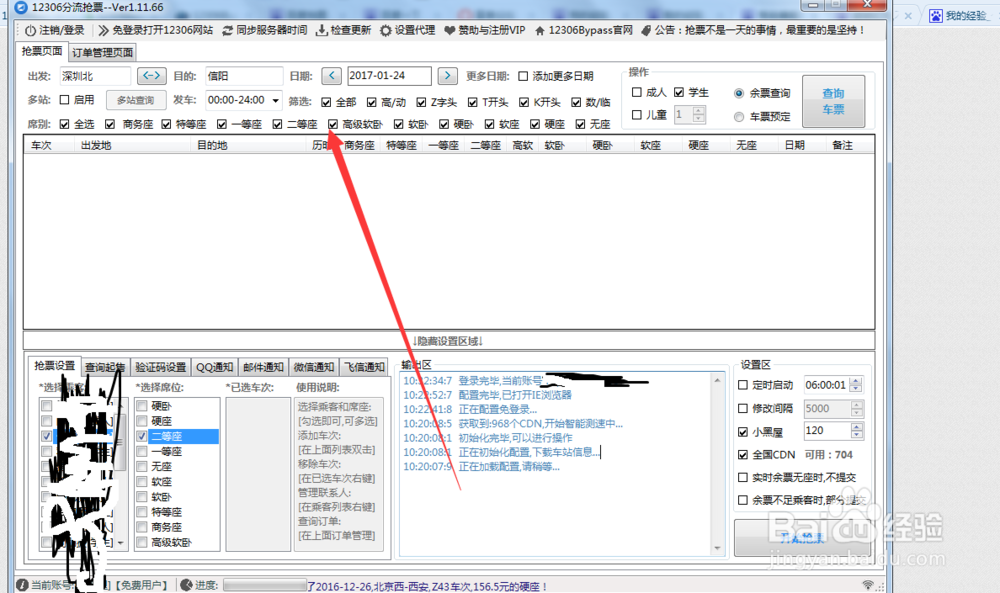Click passenger list scroll-down arrow
The height and width of the screenshot is (593, 1000).
pyautogui.click(x=121, y=543)
